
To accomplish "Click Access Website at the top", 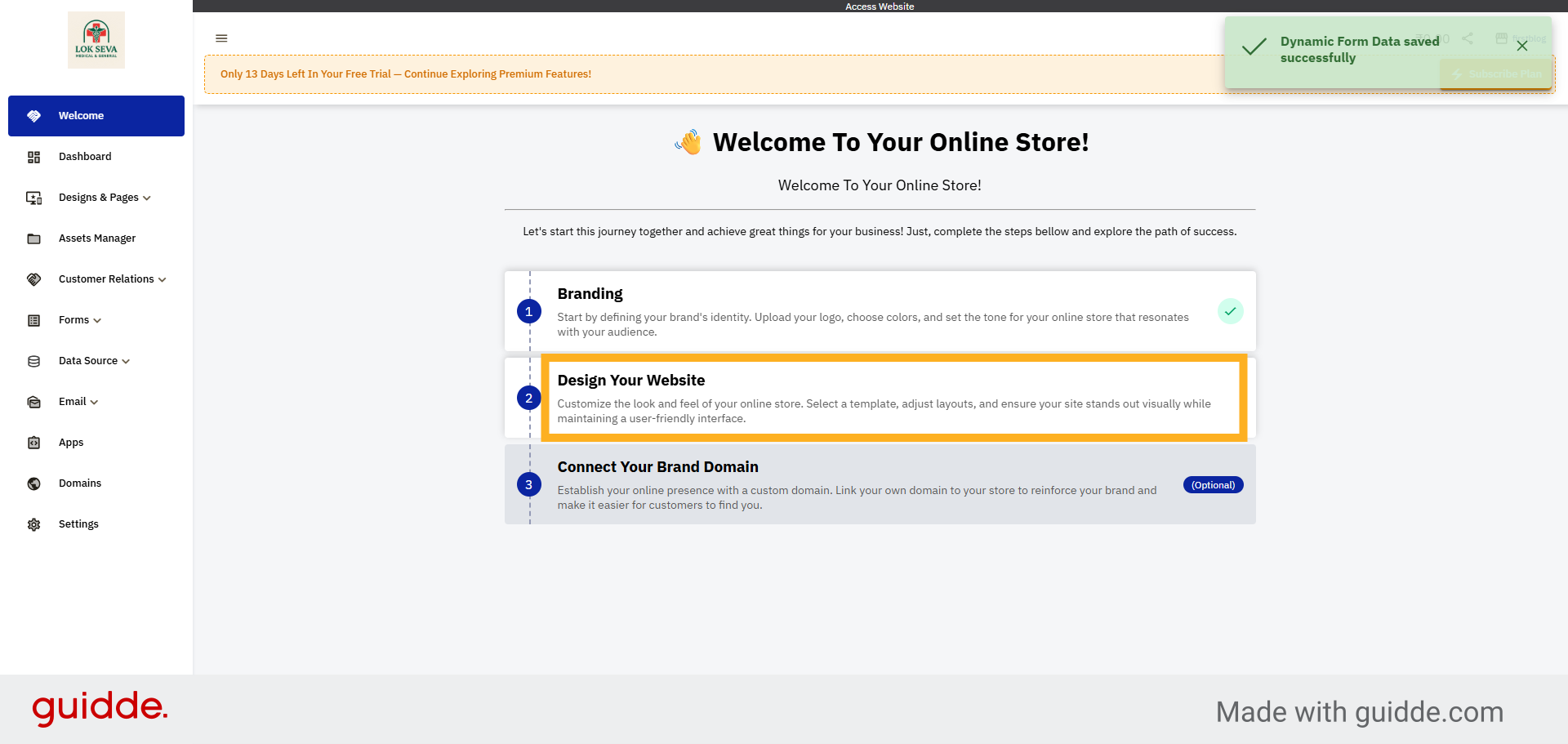I will point(880,7).
